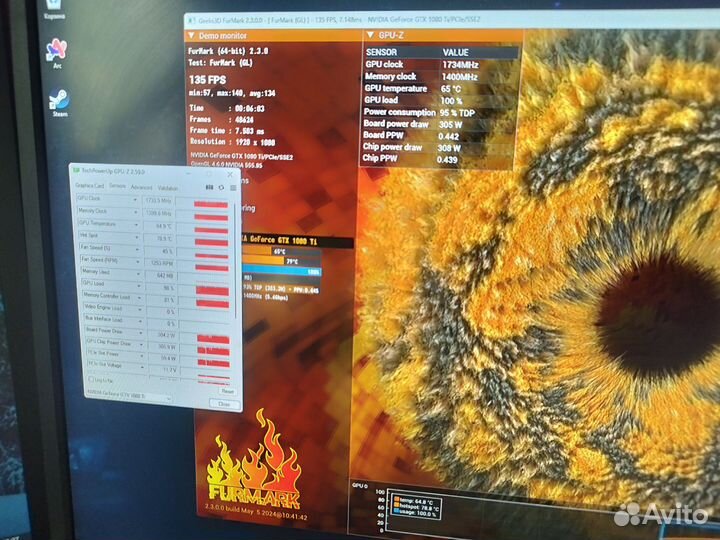
Task: Click the GPU-Z sensors vertical scrollbar
Action: coord(236,262)
